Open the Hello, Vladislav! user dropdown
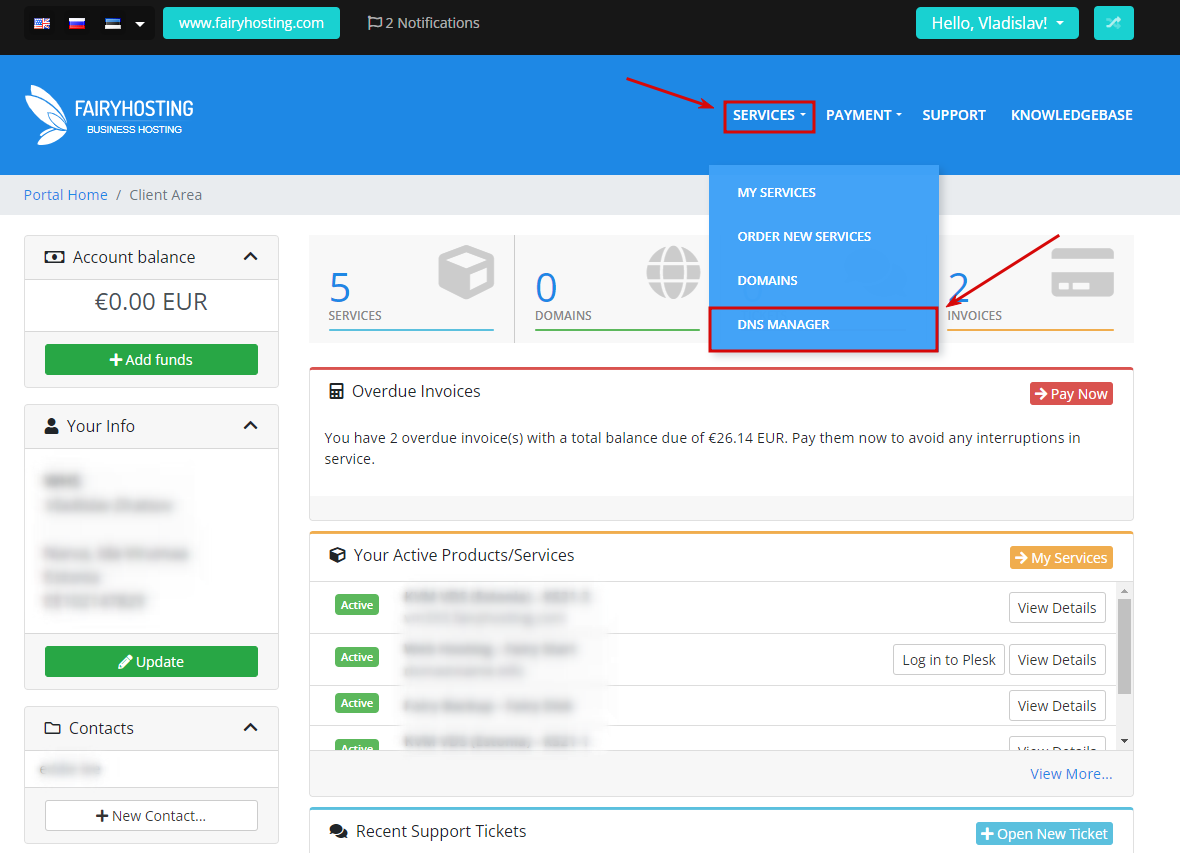Image resolution: width=1180 pixels, height=853 pixels. coord(996,23)
